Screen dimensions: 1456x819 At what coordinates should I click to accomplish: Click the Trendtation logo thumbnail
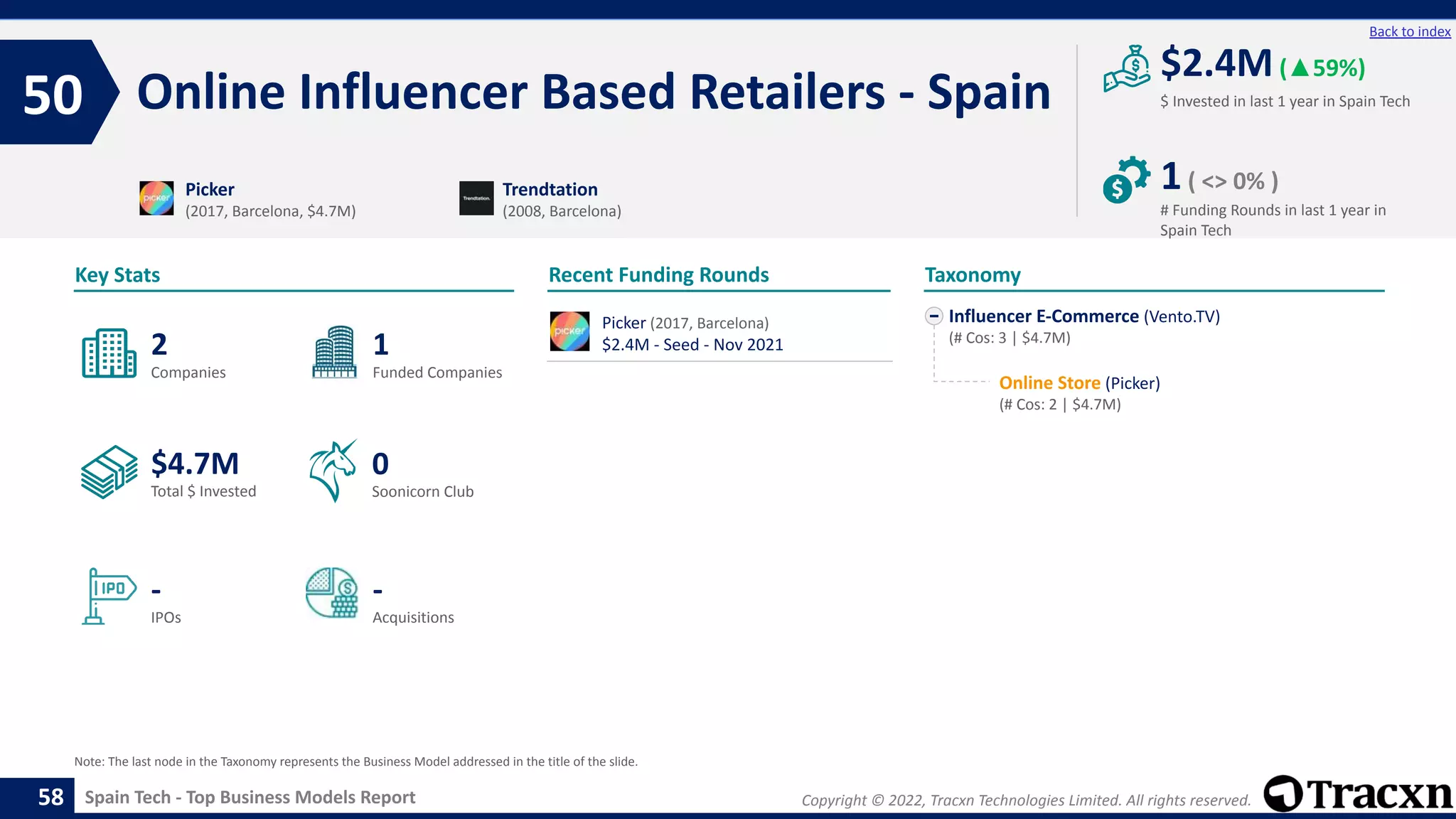coord(476,198)
